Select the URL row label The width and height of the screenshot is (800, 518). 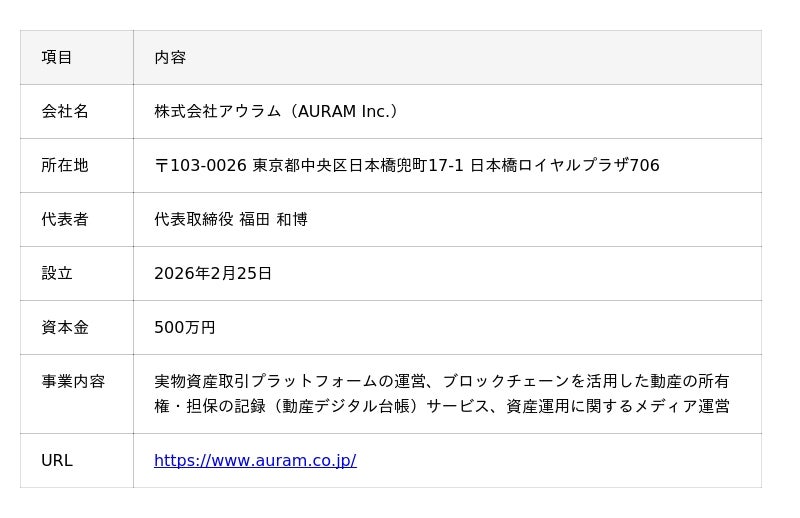coord(57,460)
